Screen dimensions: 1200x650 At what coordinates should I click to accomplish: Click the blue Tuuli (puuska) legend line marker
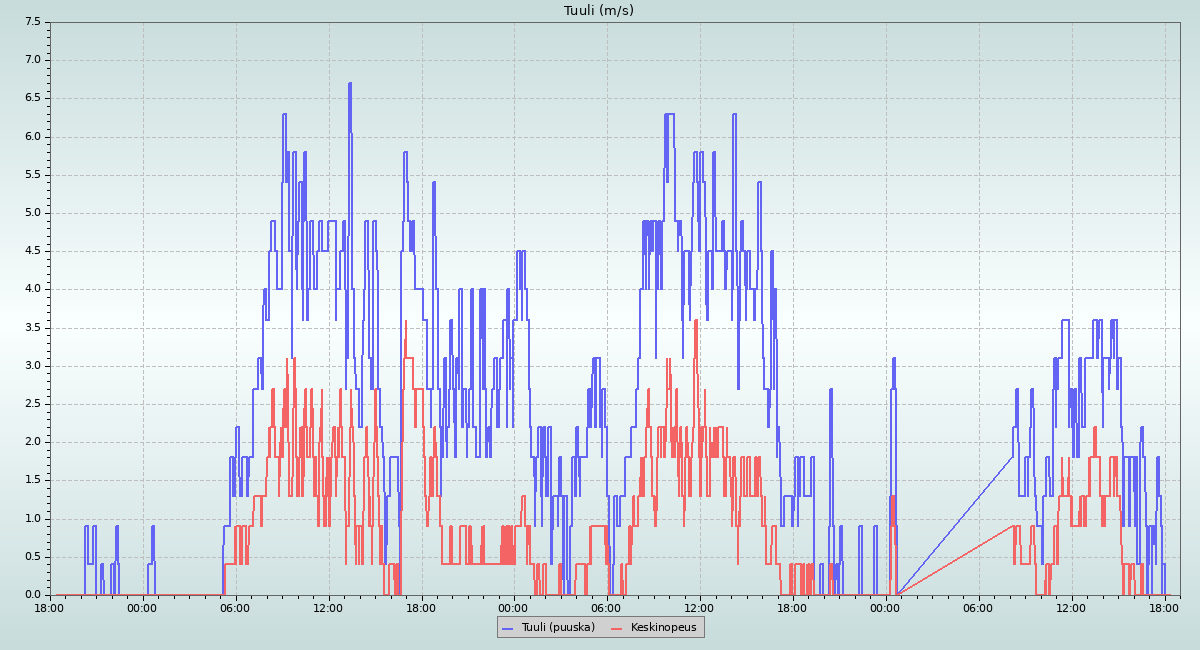[507, 628]
